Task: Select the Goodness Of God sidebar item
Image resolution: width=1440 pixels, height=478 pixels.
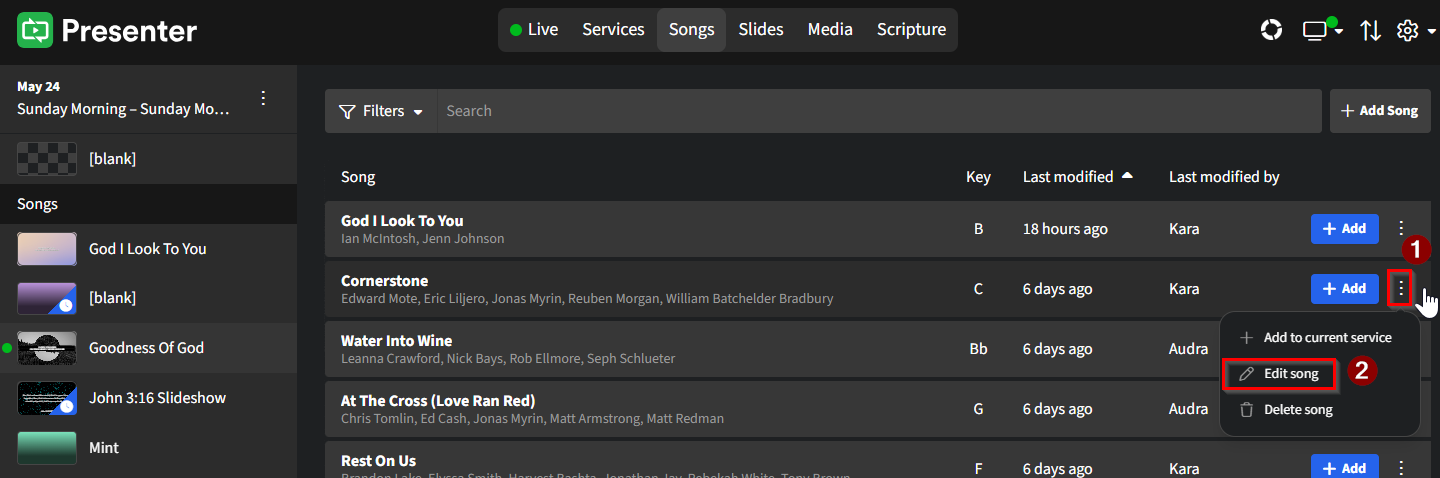Action: tap(148, 348)
